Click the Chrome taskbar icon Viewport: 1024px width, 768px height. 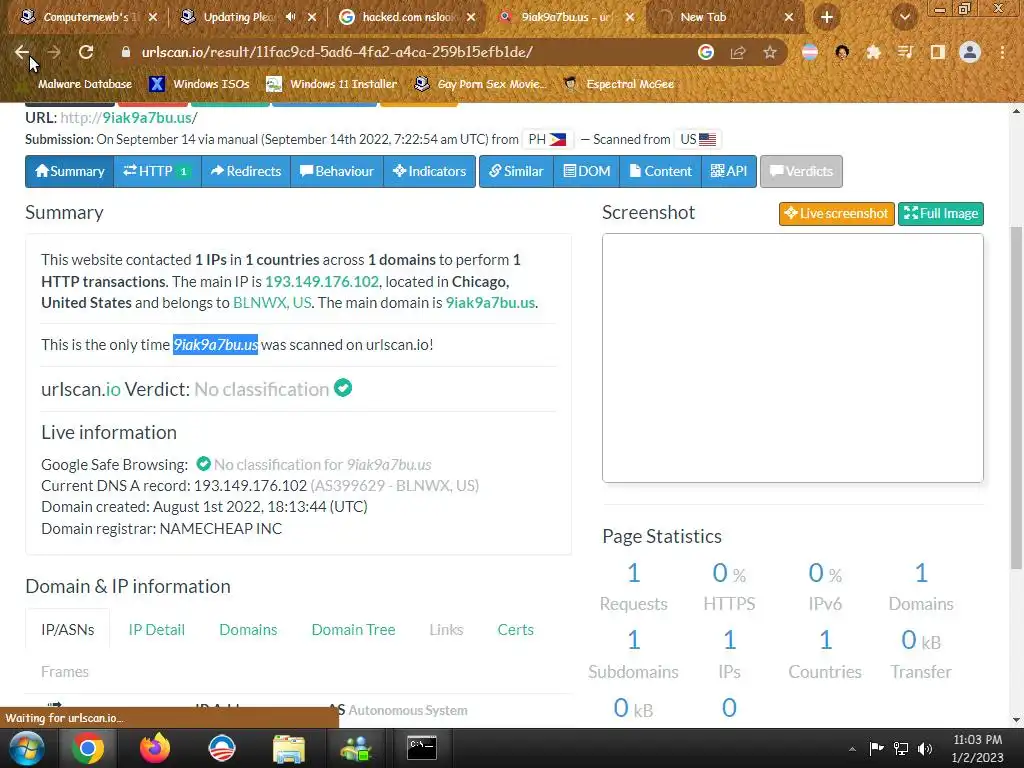(88, 748)
